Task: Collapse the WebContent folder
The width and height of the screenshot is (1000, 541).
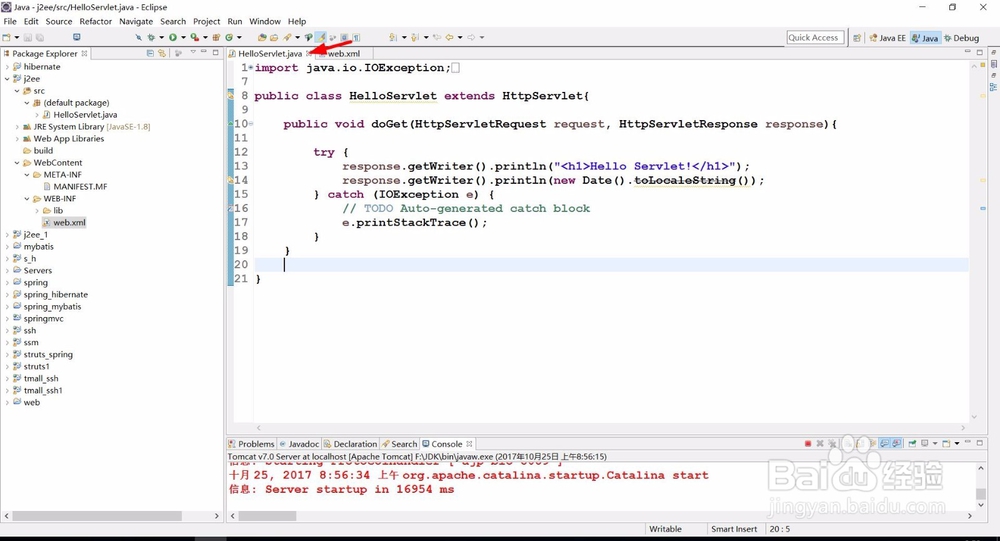Action: (17, 163)
